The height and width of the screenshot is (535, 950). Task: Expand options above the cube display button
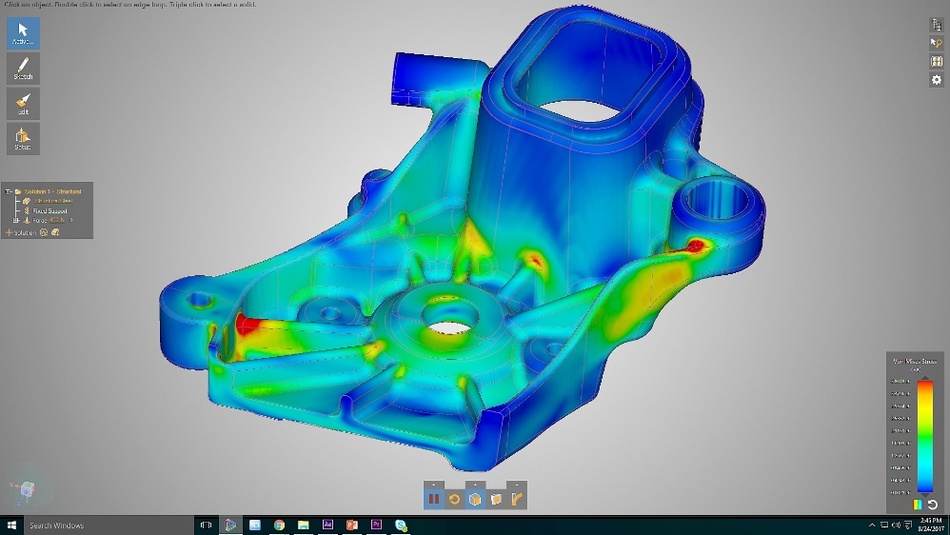[x=475, y=485]
